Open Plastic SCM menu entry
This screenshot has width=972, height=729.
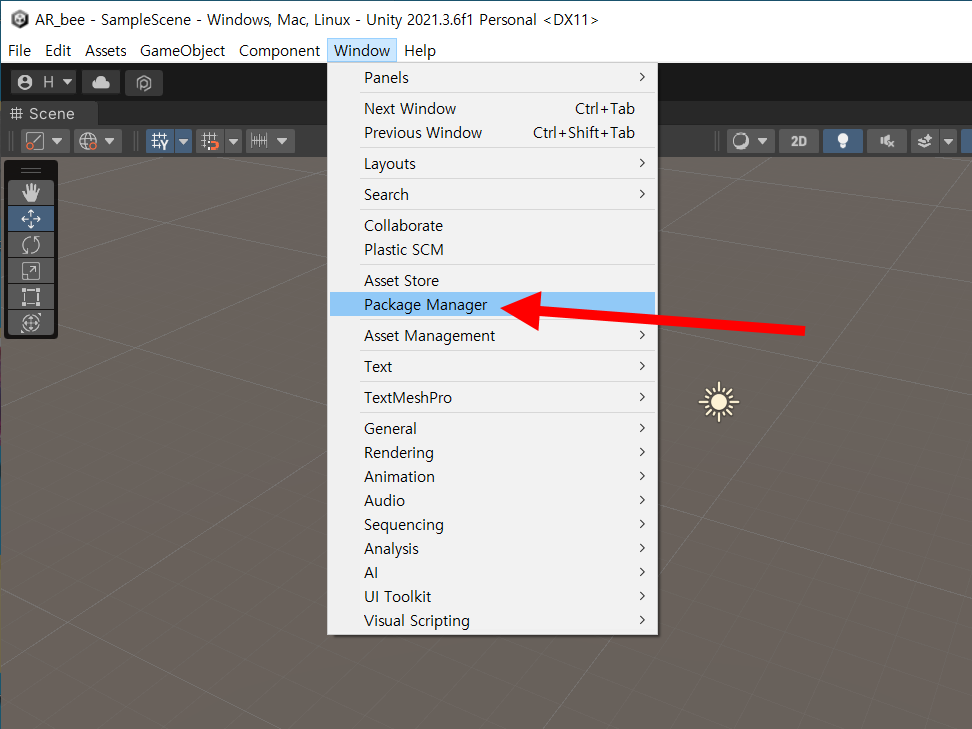click(492, 250)
